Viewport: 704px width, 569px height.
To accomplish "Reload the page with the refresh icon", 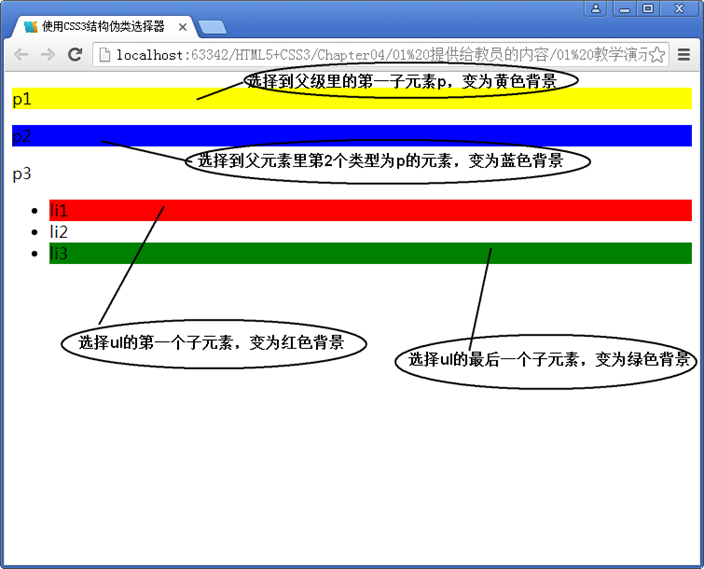I will 75,54.
